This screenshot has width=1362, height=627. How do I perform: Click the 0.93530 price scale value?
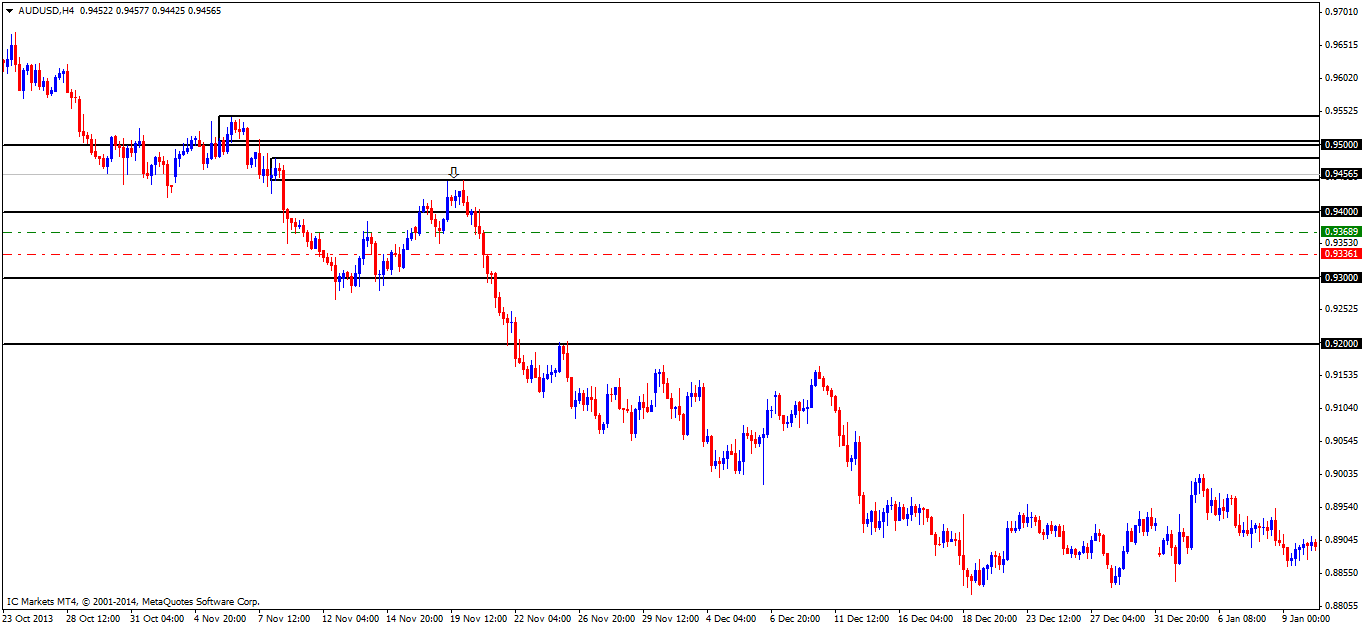1341,243
